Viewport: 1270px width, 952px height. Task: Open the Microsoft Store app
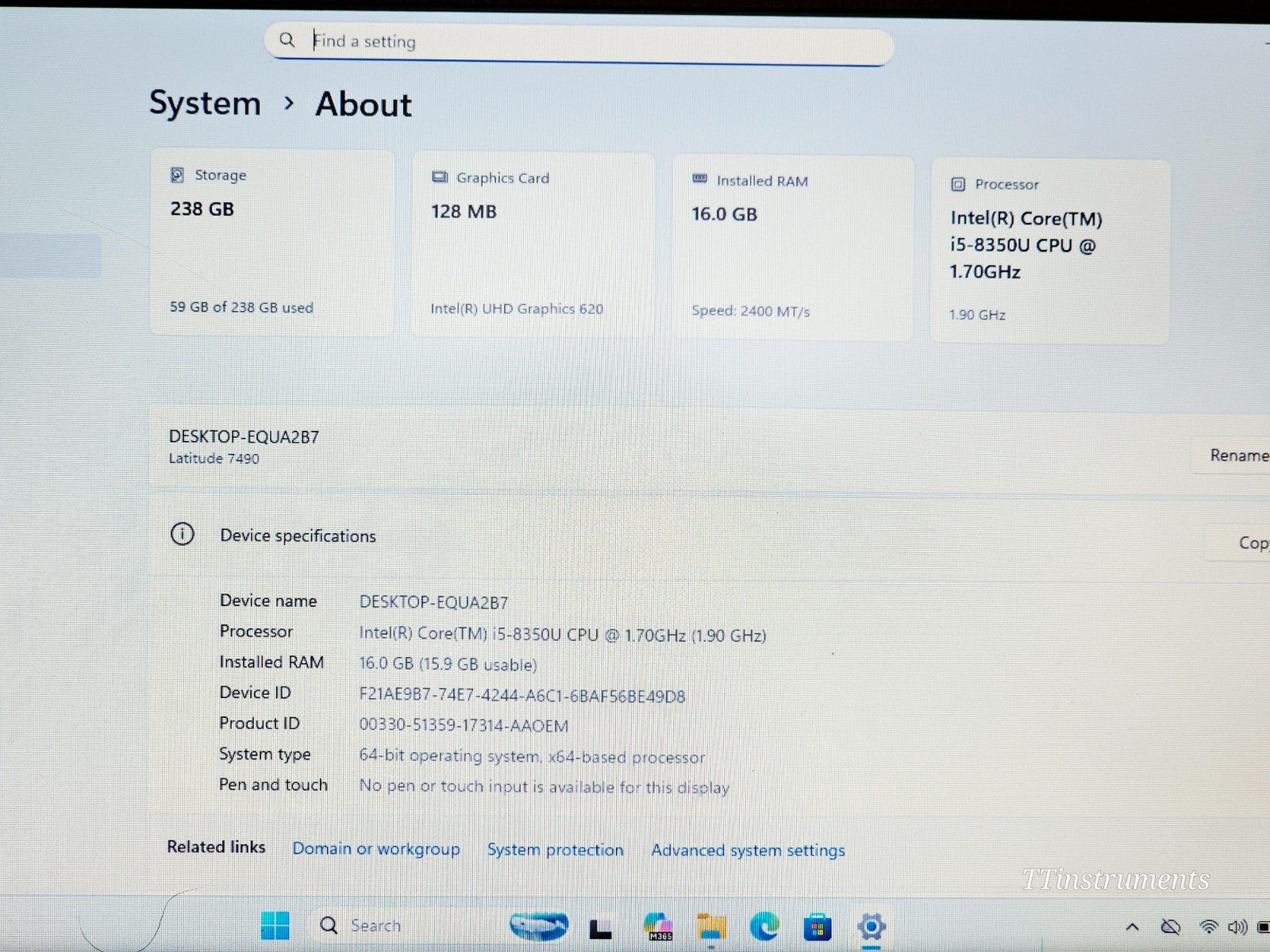point(818,927)
